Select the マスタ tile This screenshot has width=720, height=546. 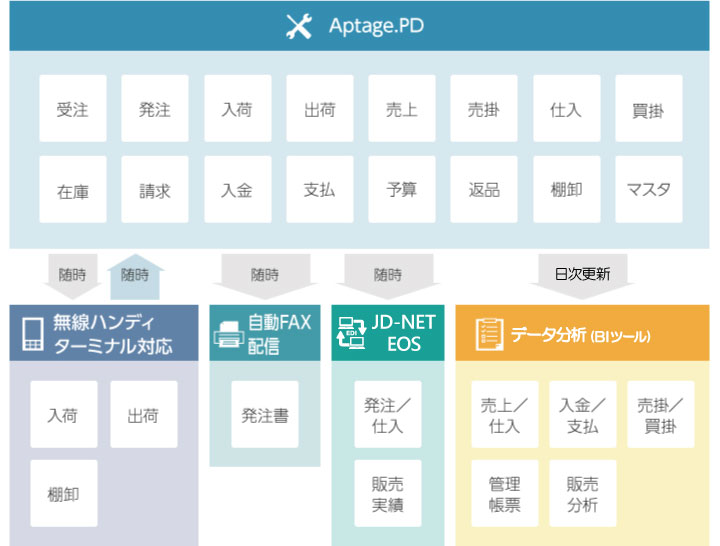pyautogui.click(x=648, y=190)
